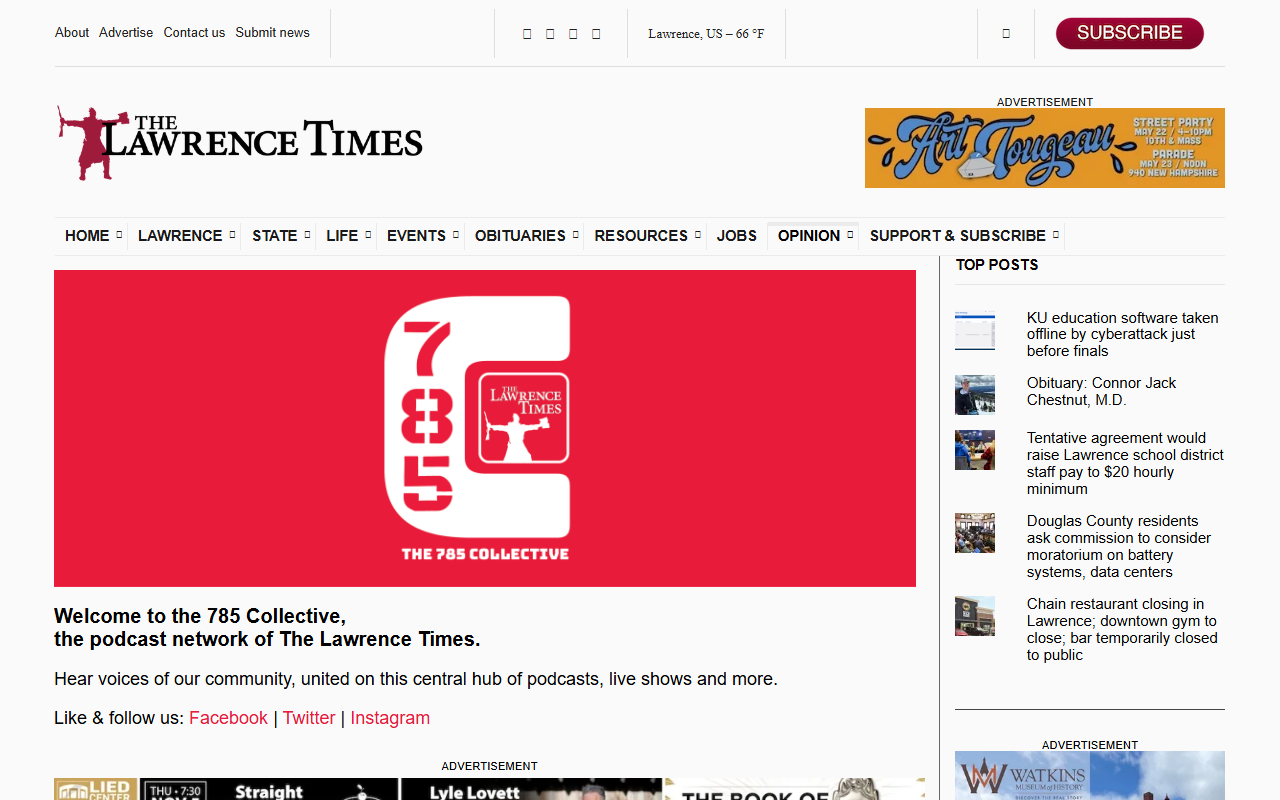Open thumbnail for Tentative agreement article
This screenshot has height=800, width=1280.
point(975,450)
